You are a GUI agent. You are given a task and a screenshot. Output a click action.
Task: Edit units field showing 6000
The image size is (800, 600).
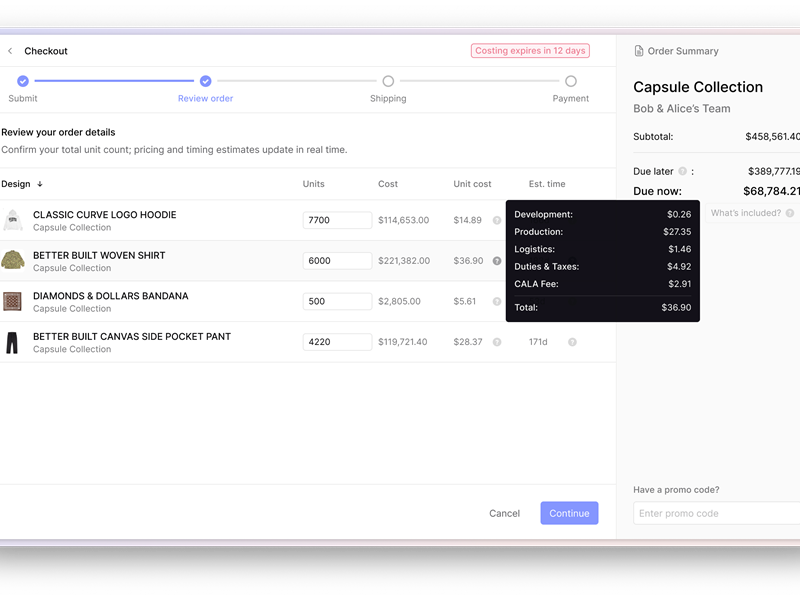tap(337, 261)
